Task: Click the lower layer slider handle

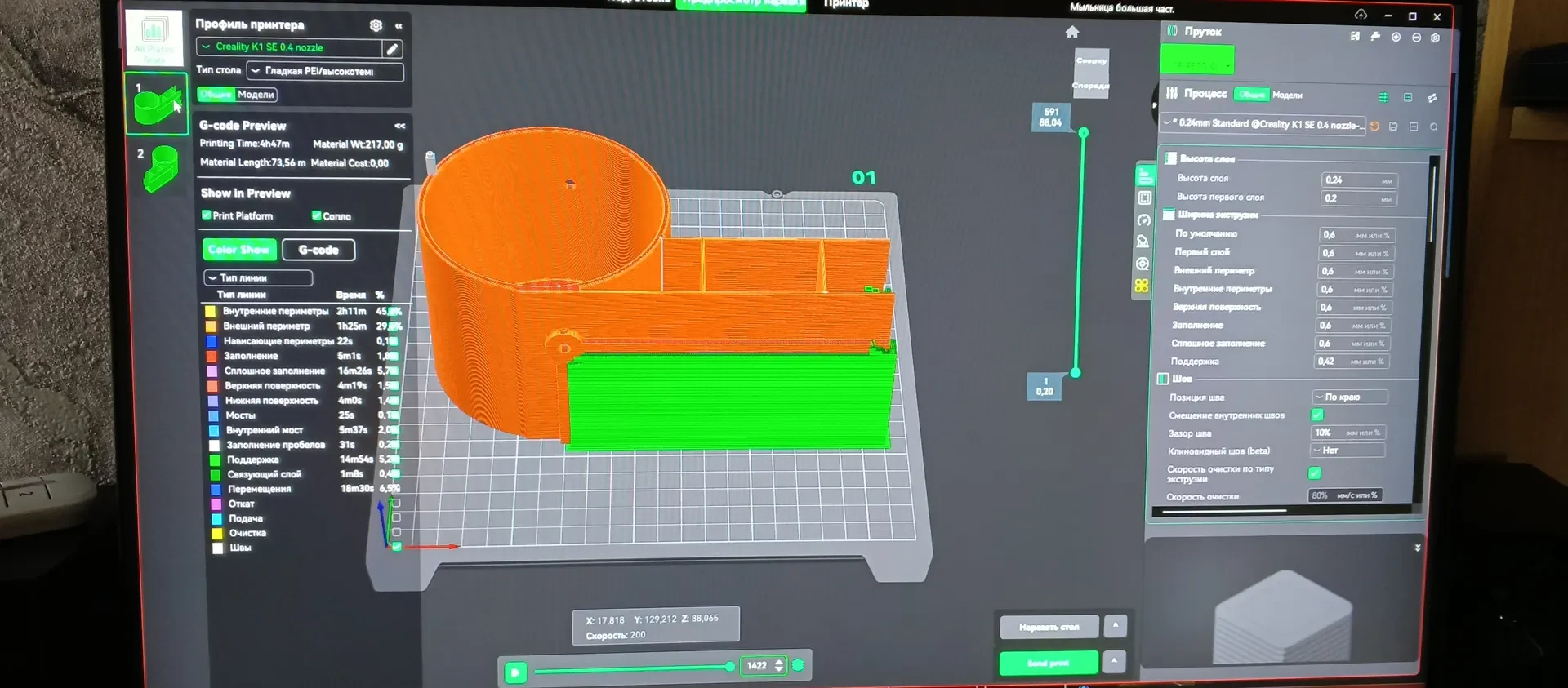Action: pos(1076,373)
